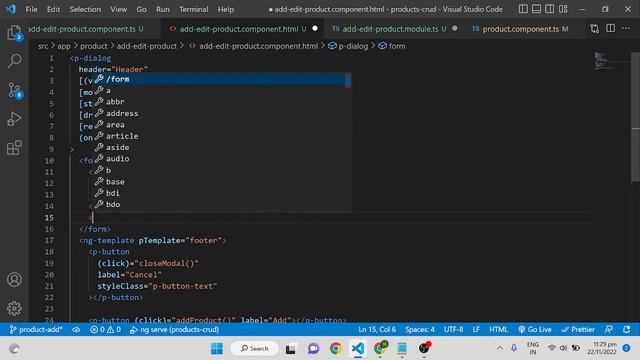Viewport: 640px width, 360px height.
Task: Click the notifications bell in status bar
Action: [627, 329]
